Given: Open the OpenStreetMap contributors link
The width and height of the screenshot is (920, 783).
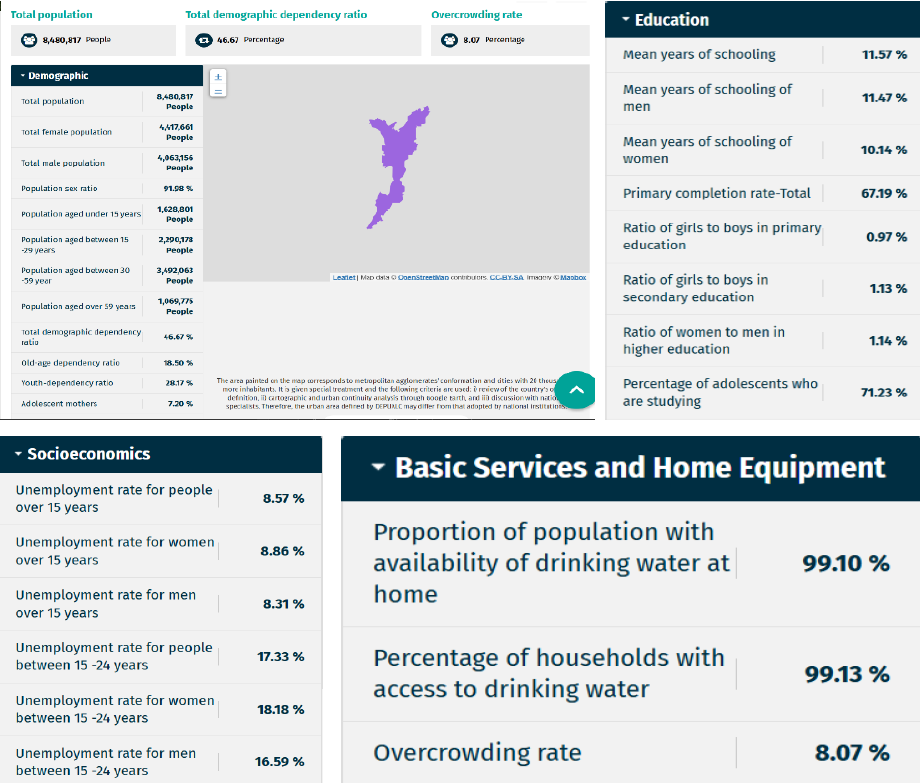Looking at the screenshot, I should 423,277.
